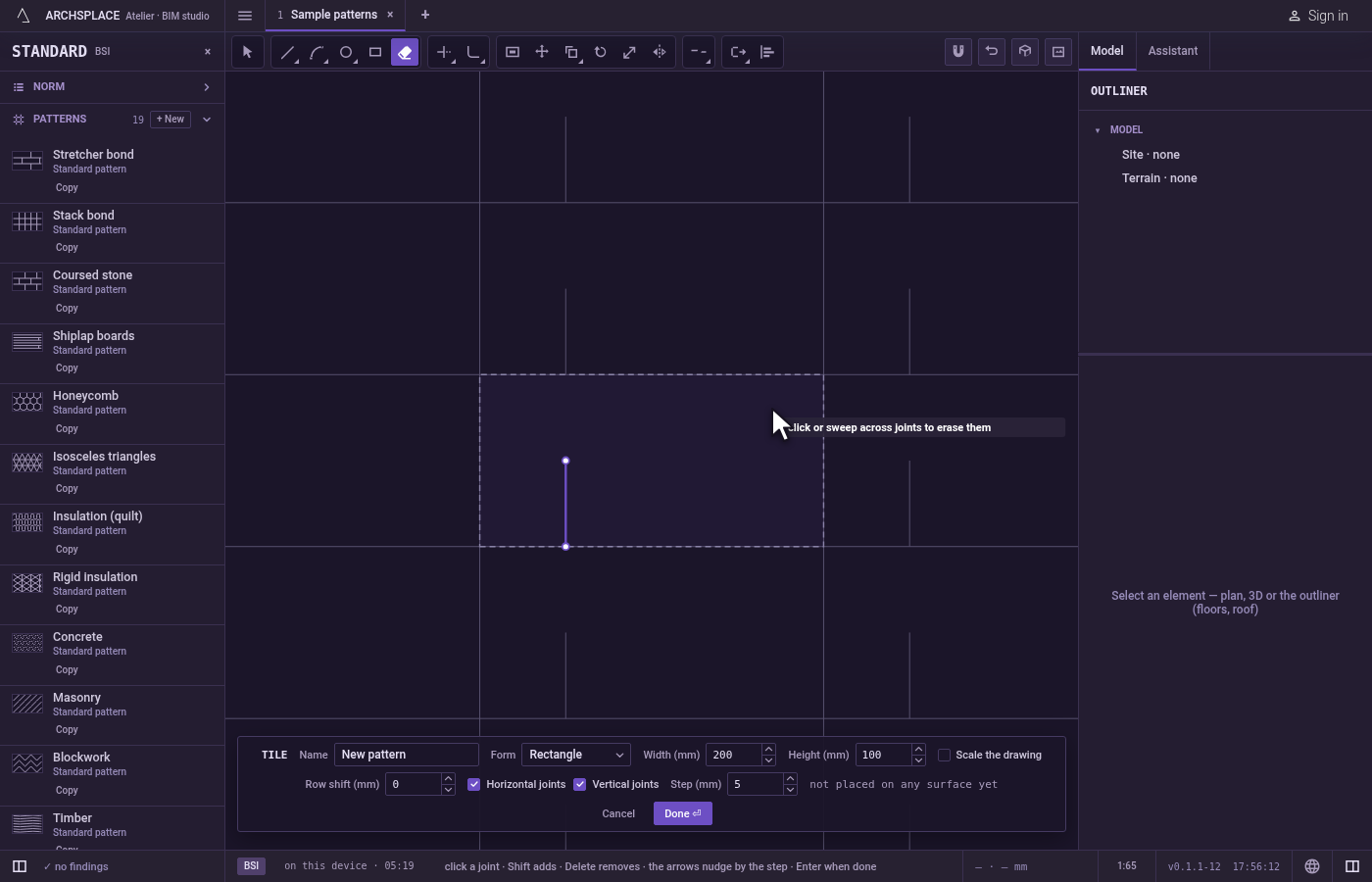
Task: Select the arrow pointer tool
Action: pos(247,52)
